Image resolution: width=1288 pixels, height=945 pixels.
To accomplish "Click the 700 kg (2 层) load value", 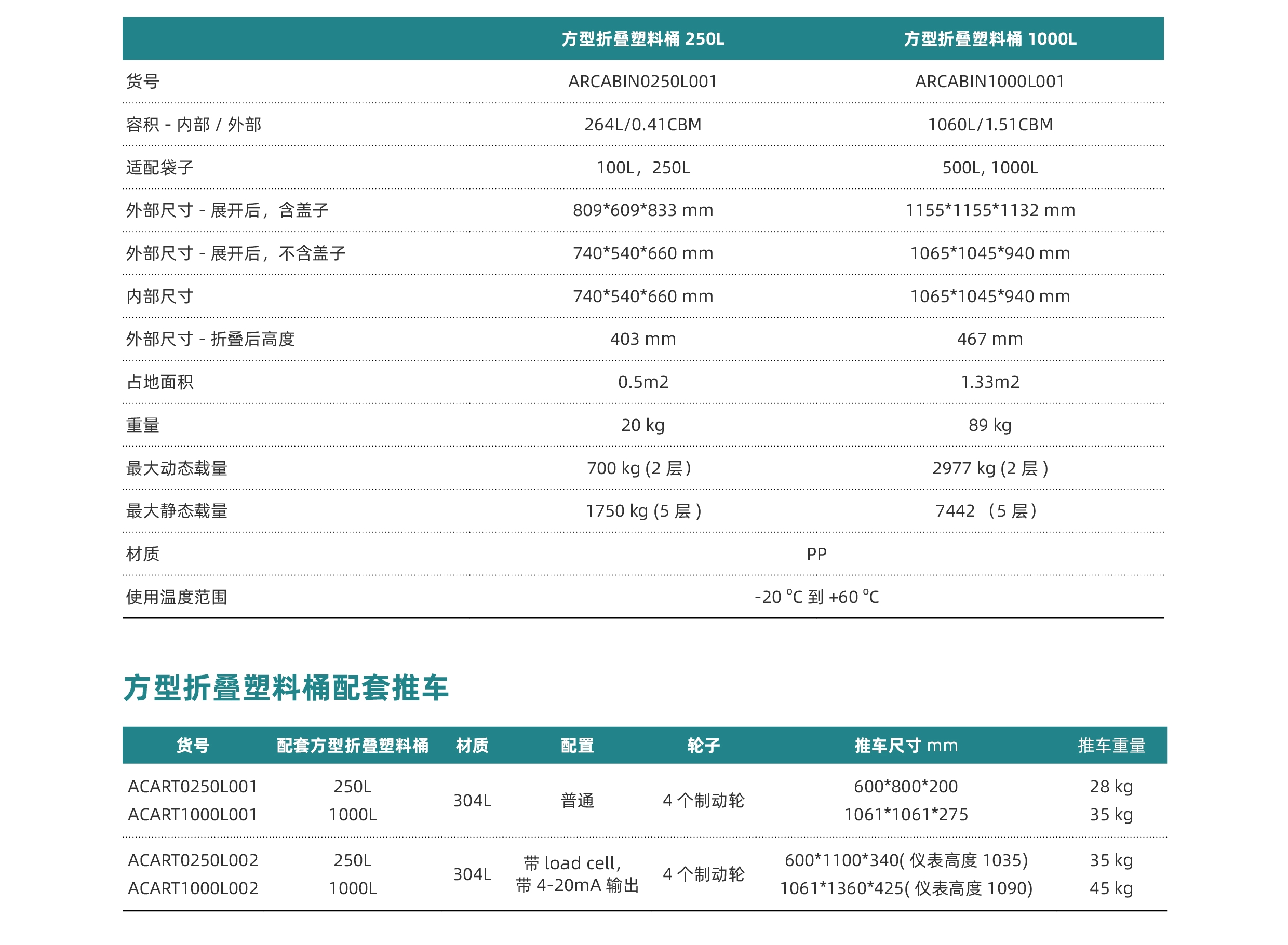I will [x=639, y=468].
